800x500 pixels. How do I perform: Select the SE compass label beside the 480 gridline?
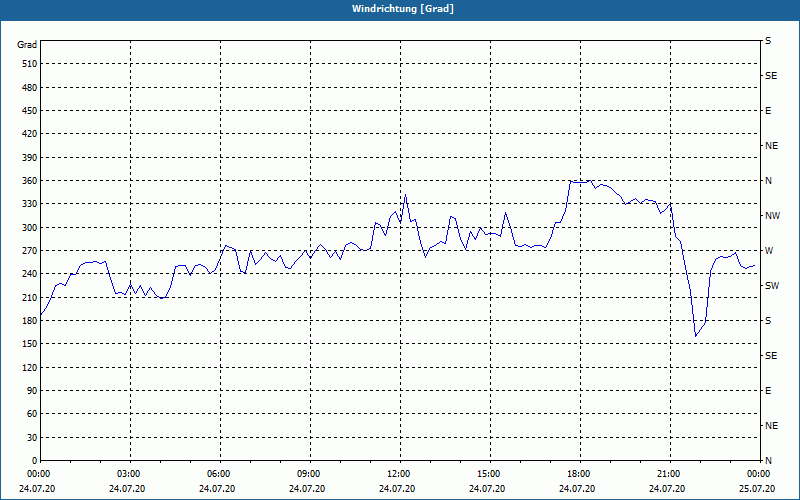coord(771,76)
